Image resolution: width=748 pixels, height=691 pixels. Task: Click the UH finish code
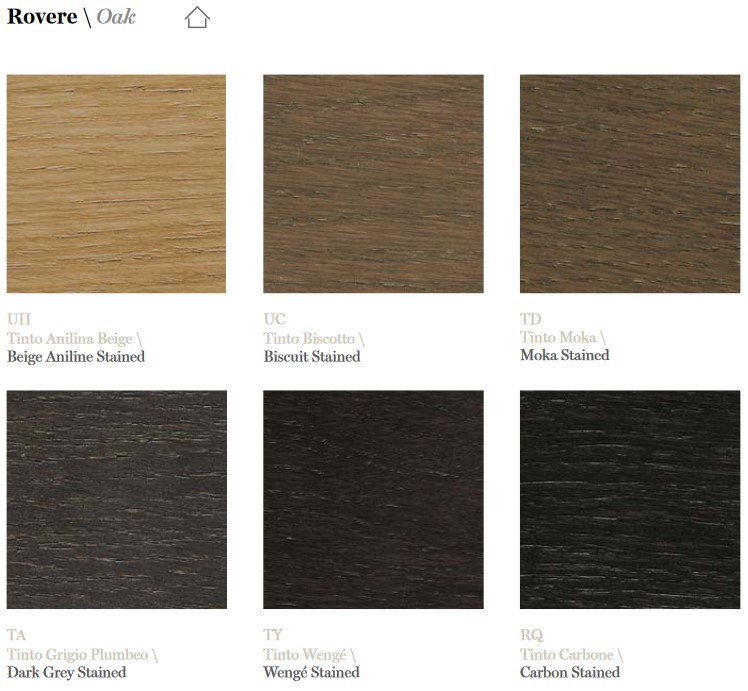pos(18,319)
